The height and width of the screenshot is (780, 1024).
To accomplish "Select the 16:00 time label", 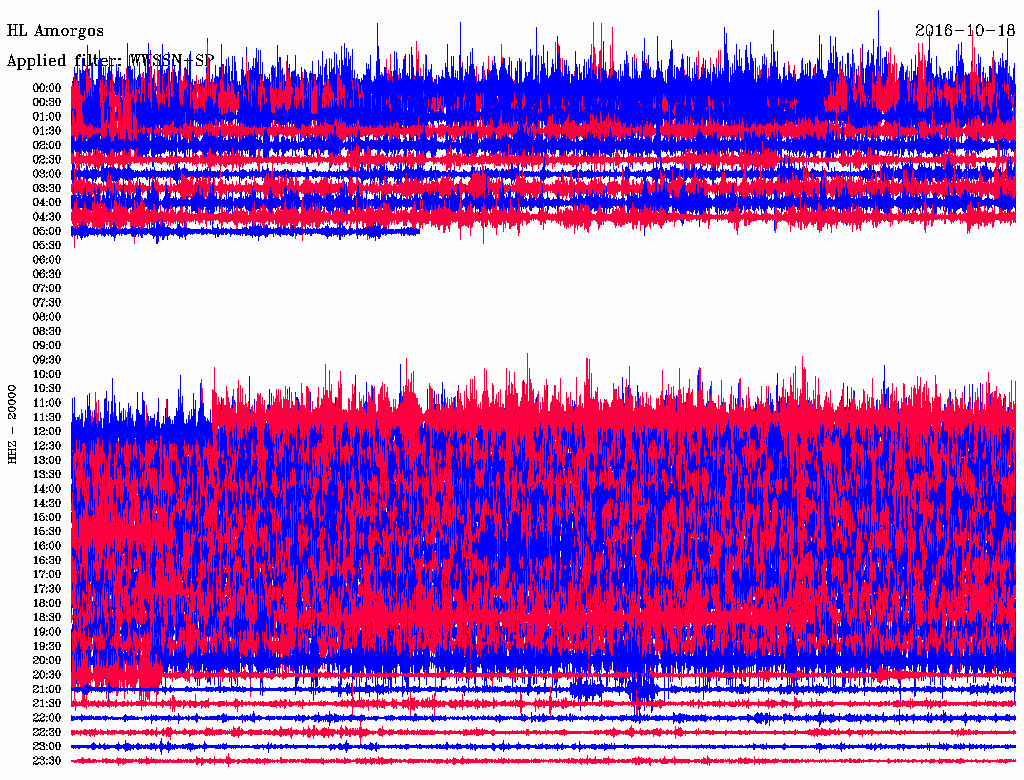I will [47, 545].
